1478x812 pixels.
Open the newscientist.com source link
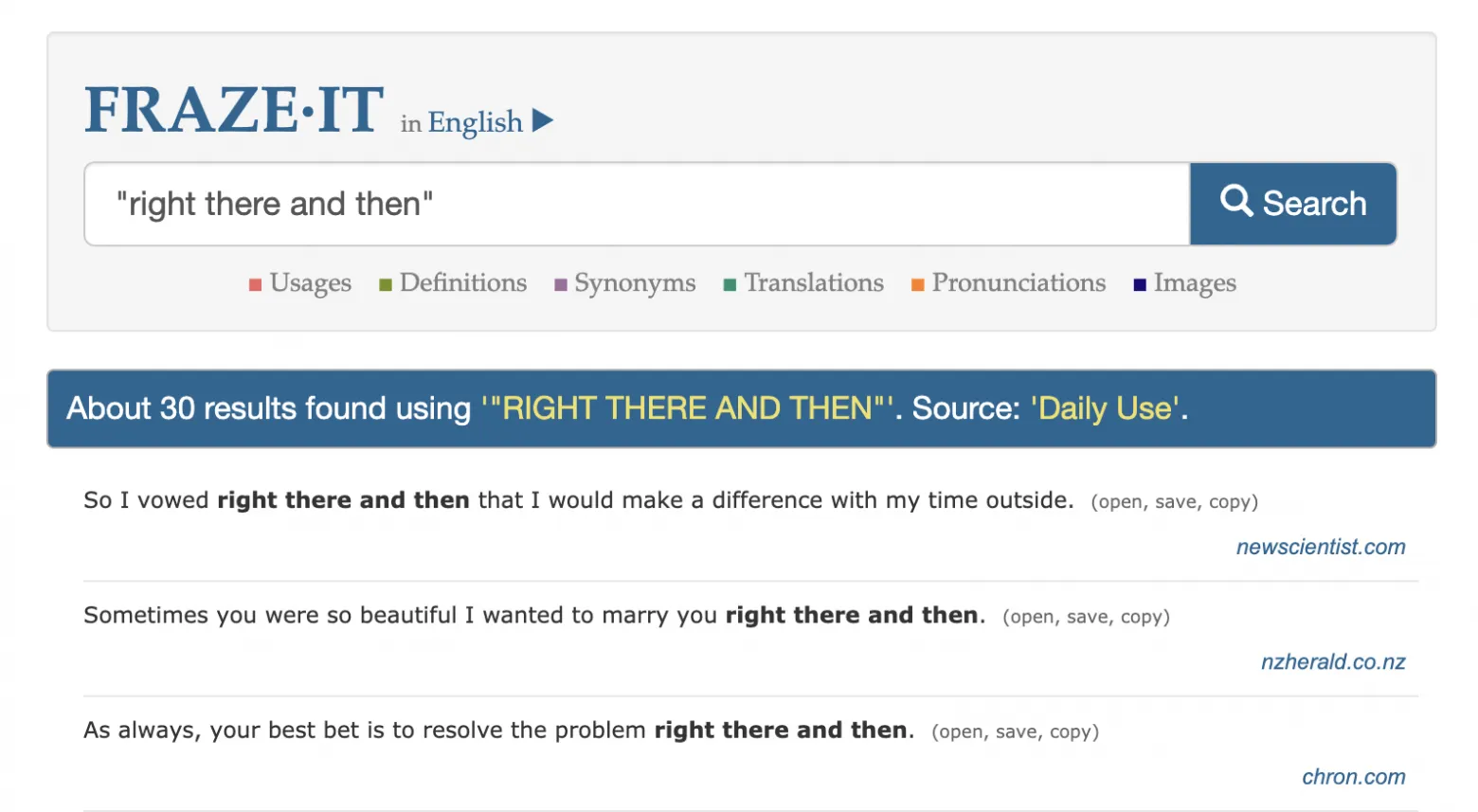click(x=1321, y=547)
